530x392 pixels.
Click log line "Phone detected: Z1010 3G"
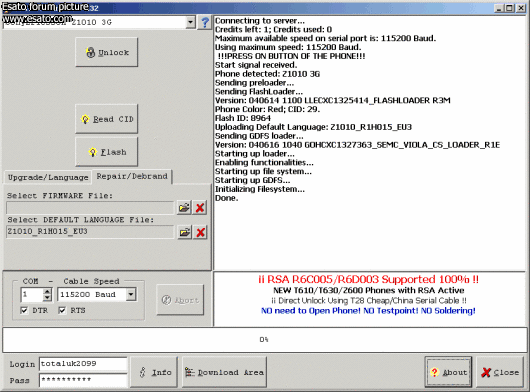tap(267, 74)
